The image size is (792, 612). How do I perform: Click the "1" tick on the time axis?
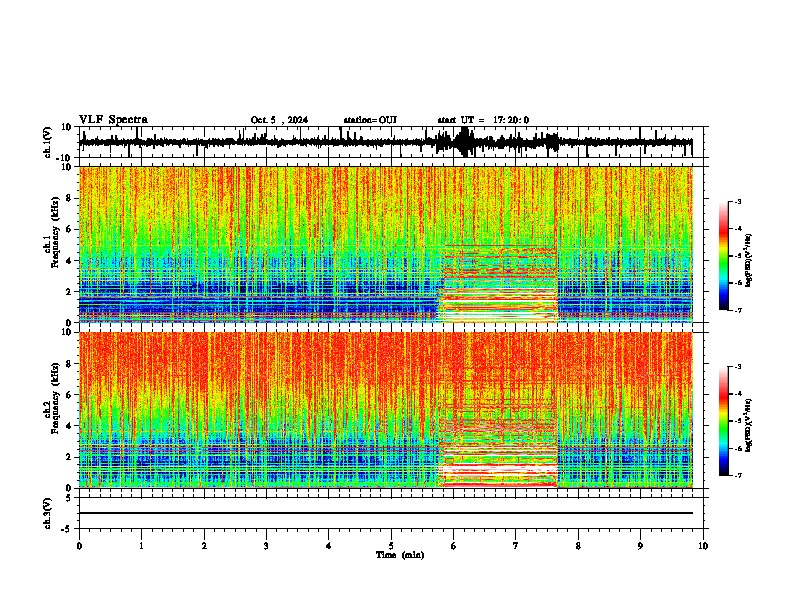(x=141, y=546)
